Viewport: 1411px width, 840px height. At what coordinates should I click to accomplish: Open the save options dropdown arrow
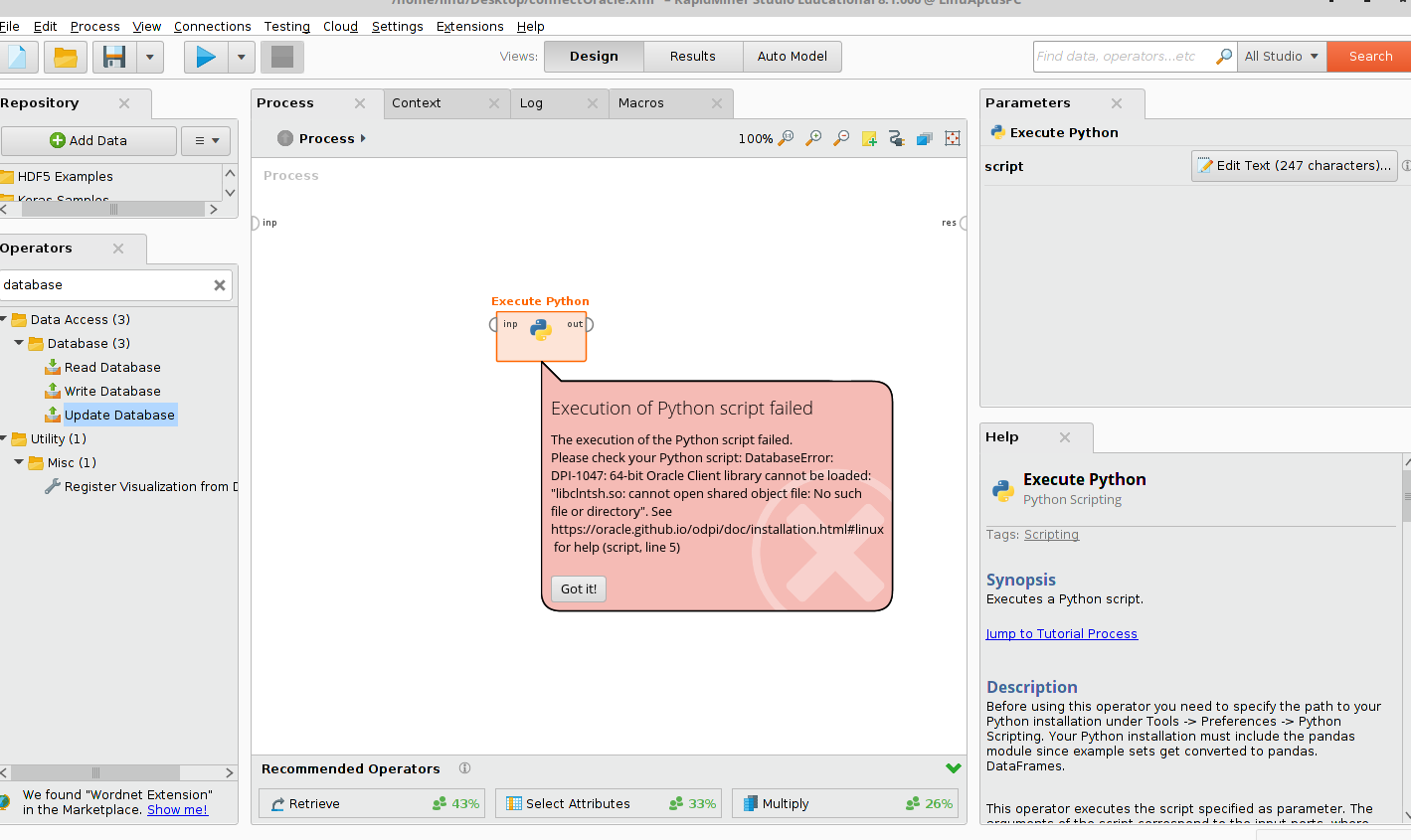[x=150, y=57]
